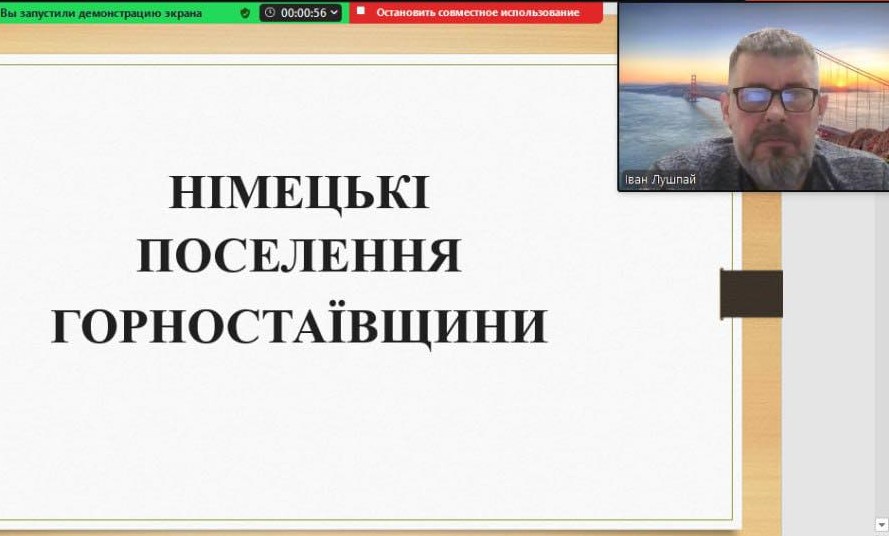The image size is (889, 536).
Task: Click the word НІМЕЦЬКІ in the slide title
Action: [299, 193]
